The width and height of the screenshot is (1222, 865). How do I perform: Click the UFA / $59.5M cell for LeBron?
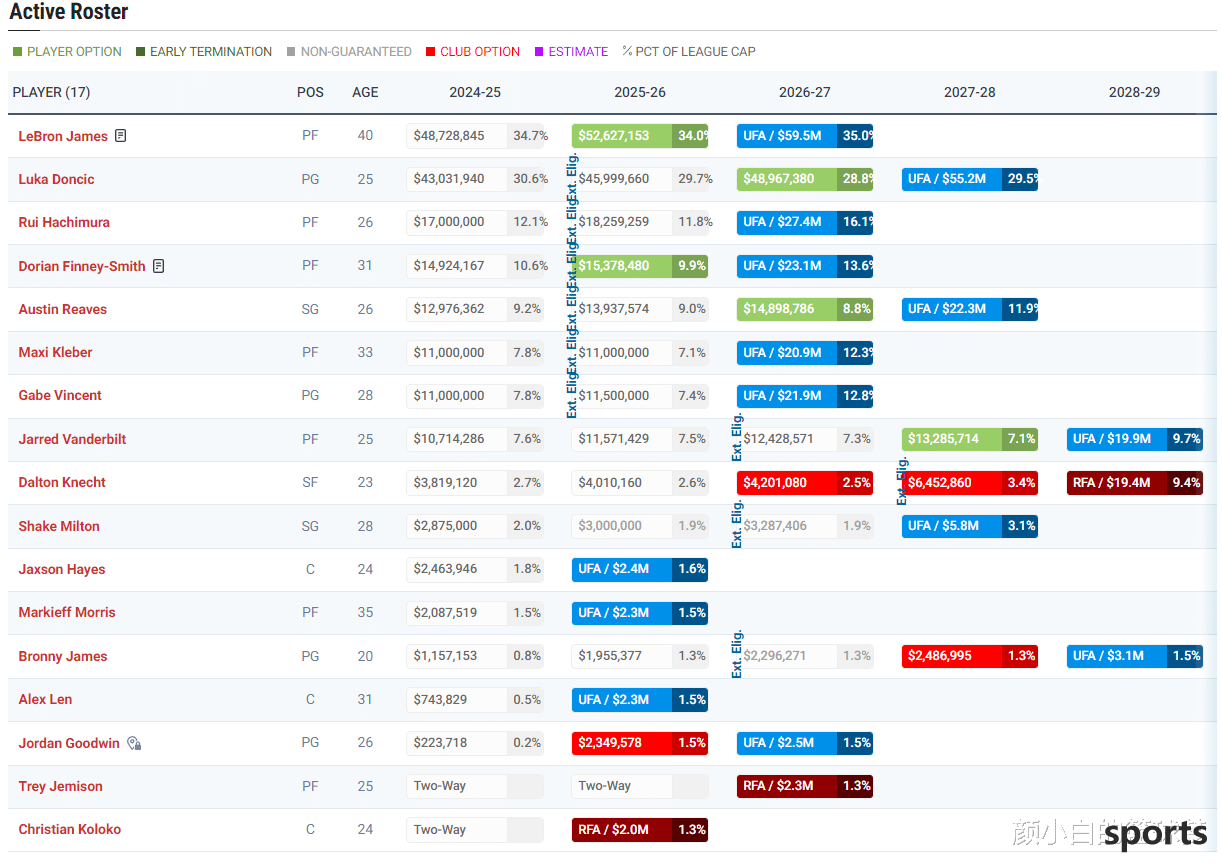coord(805,136)
